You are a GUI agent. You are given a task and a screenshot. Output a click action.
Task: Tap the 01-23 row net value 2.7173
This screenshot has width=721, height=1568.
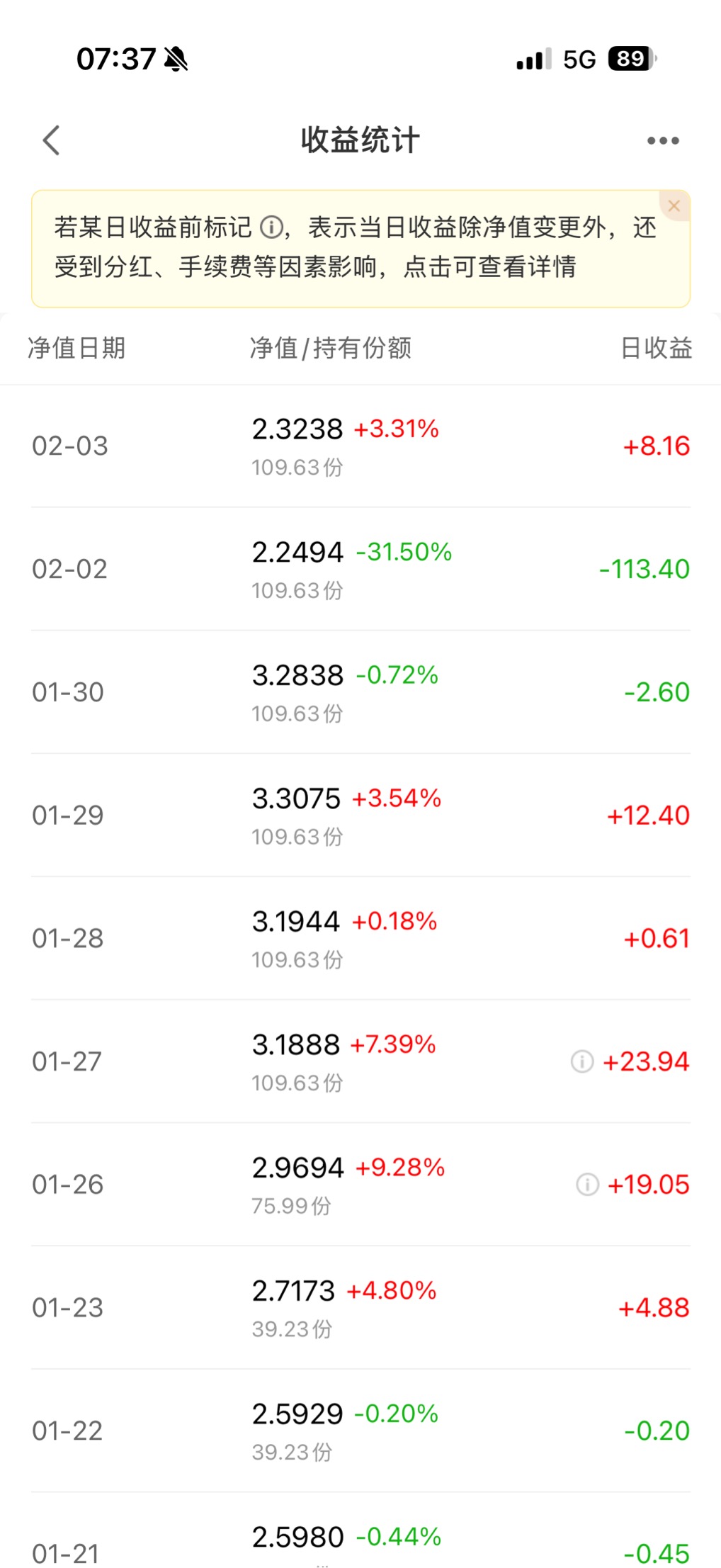click(x=293, y=1291)
